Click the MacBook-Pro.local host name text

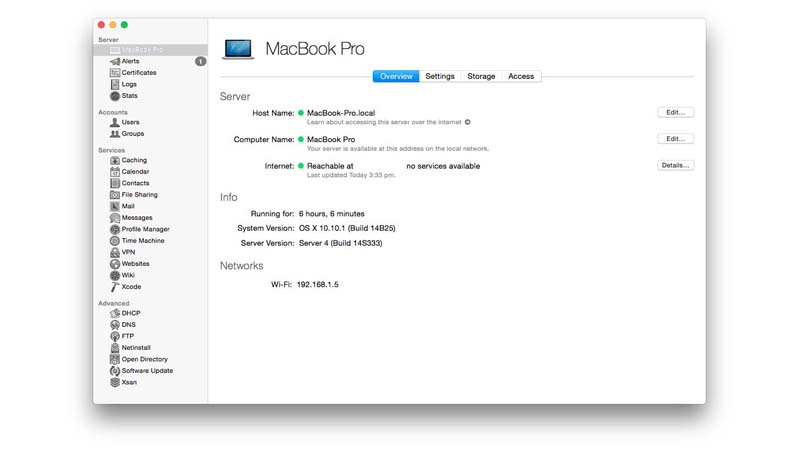coord(341,113)
